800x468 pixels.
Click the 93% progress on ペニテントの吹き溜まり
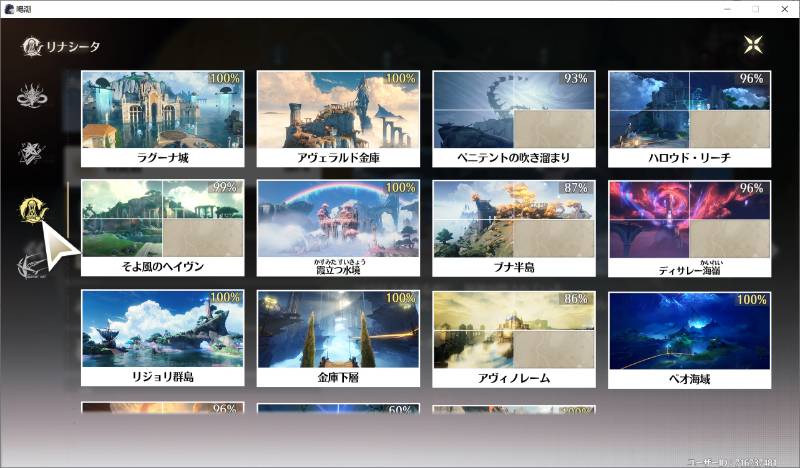pos(576,79)
